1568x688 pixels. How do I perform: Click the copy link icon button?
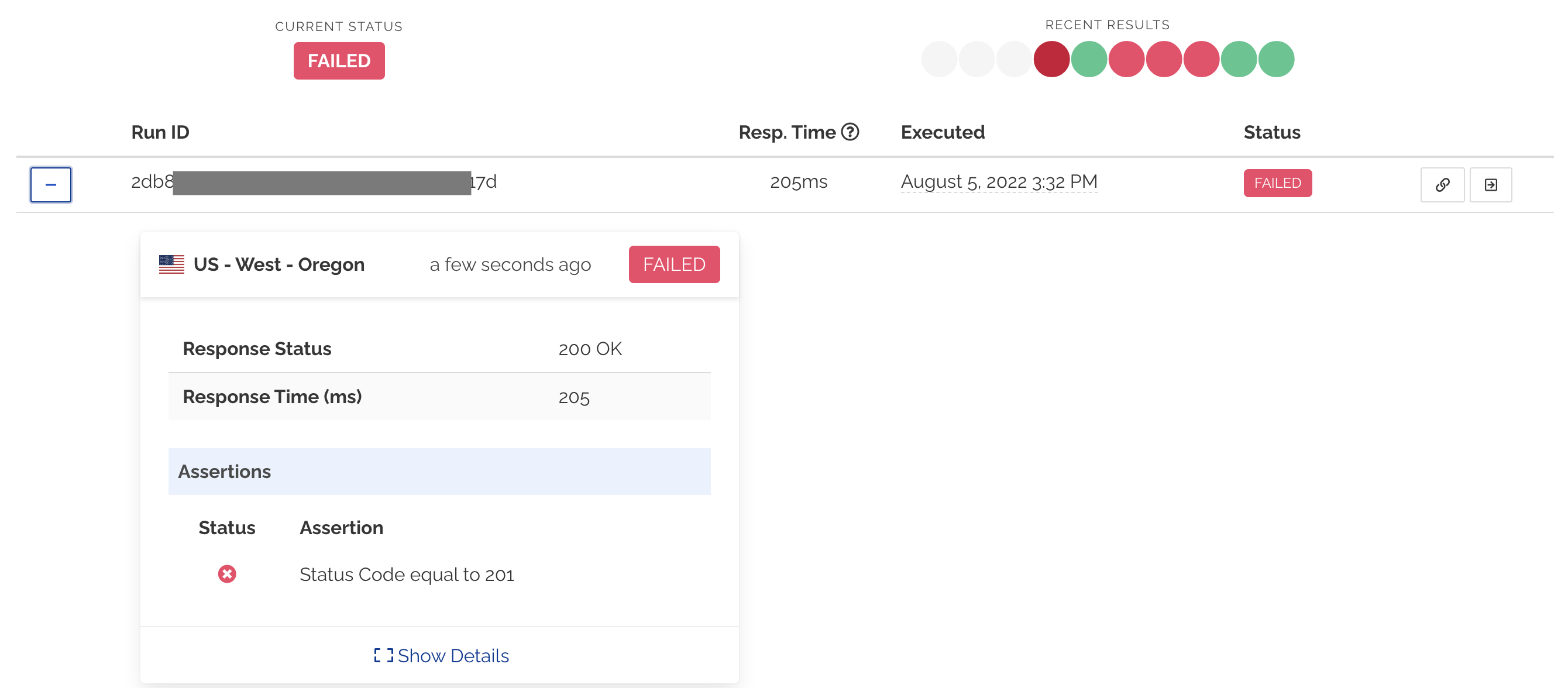1442,184
